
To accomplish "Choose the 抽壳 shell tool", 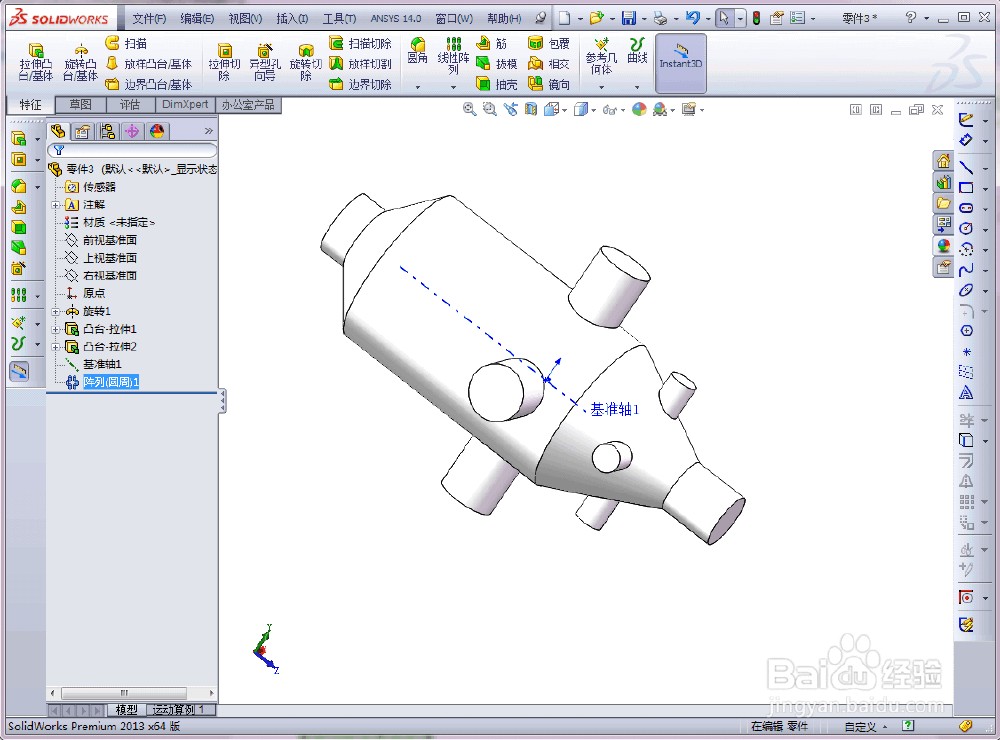I will click(x=496, y=84).
